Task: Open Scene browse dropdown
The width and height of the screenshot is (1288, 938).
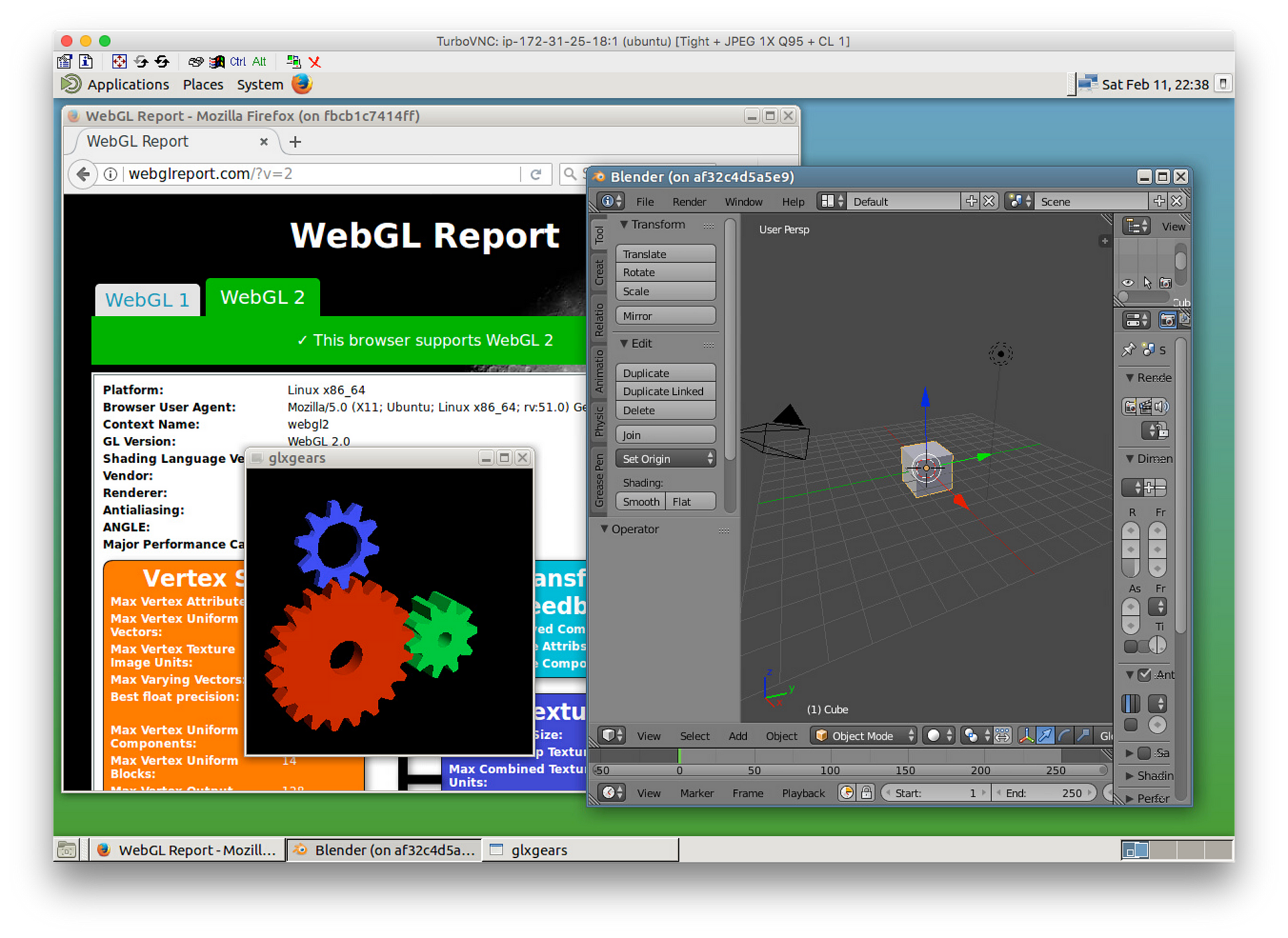Action: coord(1019,202)
